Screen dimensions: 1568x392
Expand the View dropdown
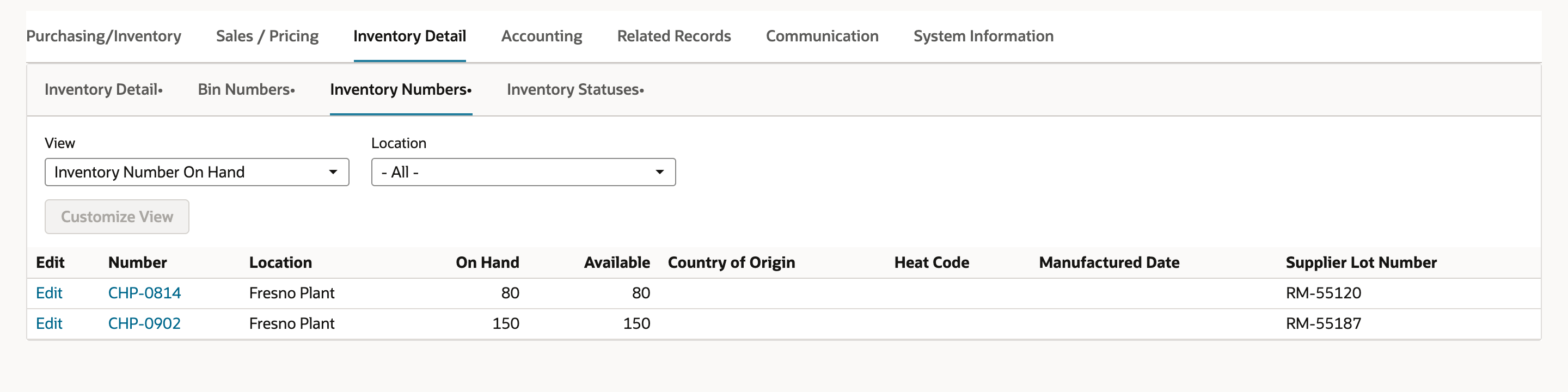tap(197, 172)
